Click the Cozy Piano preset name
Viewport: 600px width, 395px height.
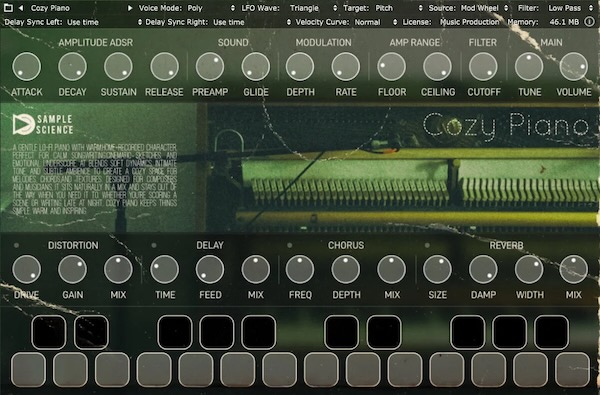point(50,8)
